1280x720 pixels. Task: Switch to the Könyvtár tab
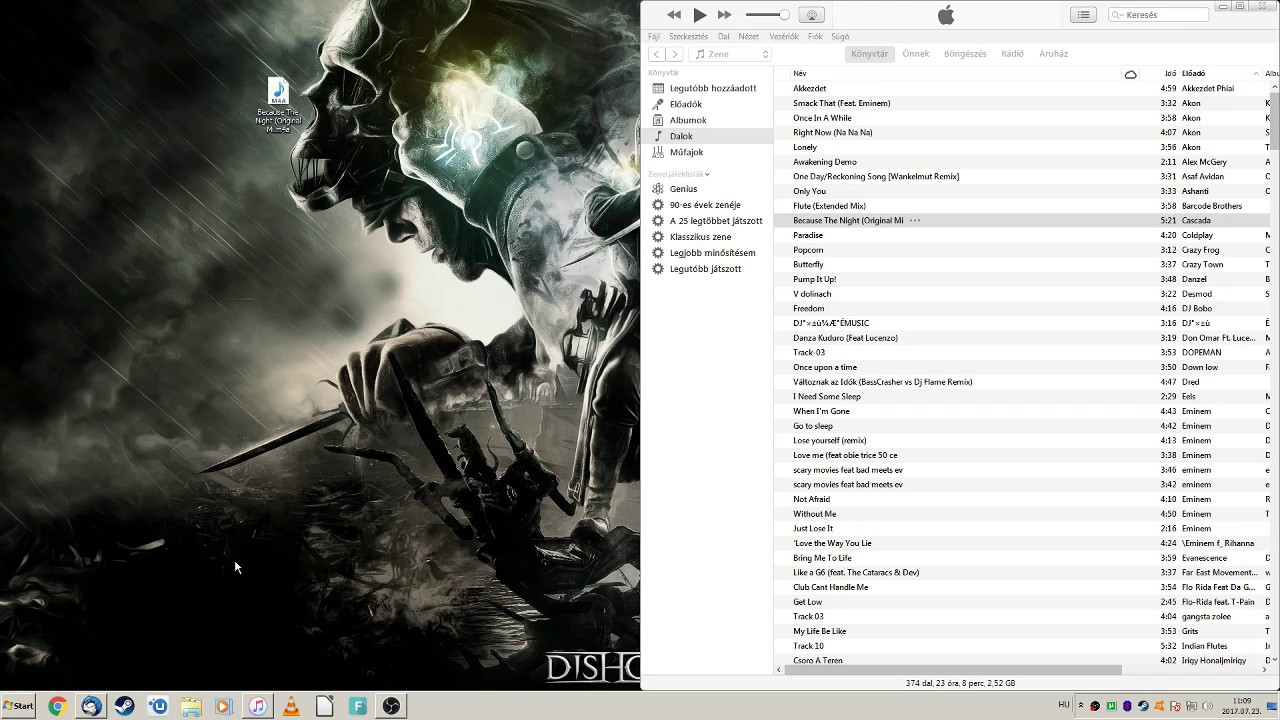pyautogui.click(x=869, y=54)
